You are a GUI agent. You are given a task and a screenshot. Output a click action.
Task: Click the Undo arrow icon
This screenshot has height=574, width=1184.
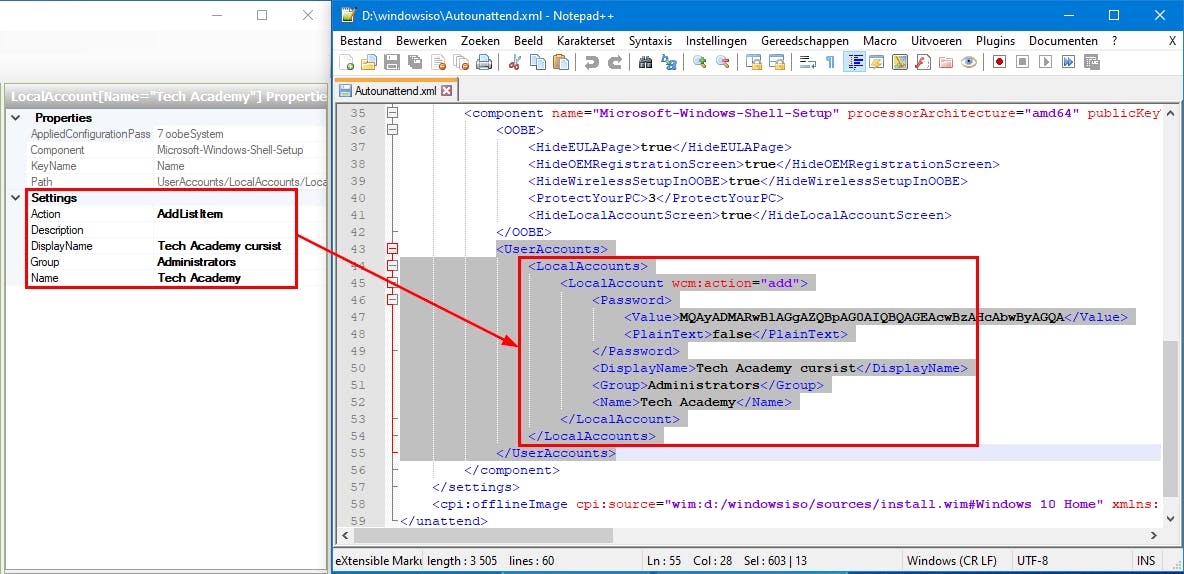click(591, 63)
